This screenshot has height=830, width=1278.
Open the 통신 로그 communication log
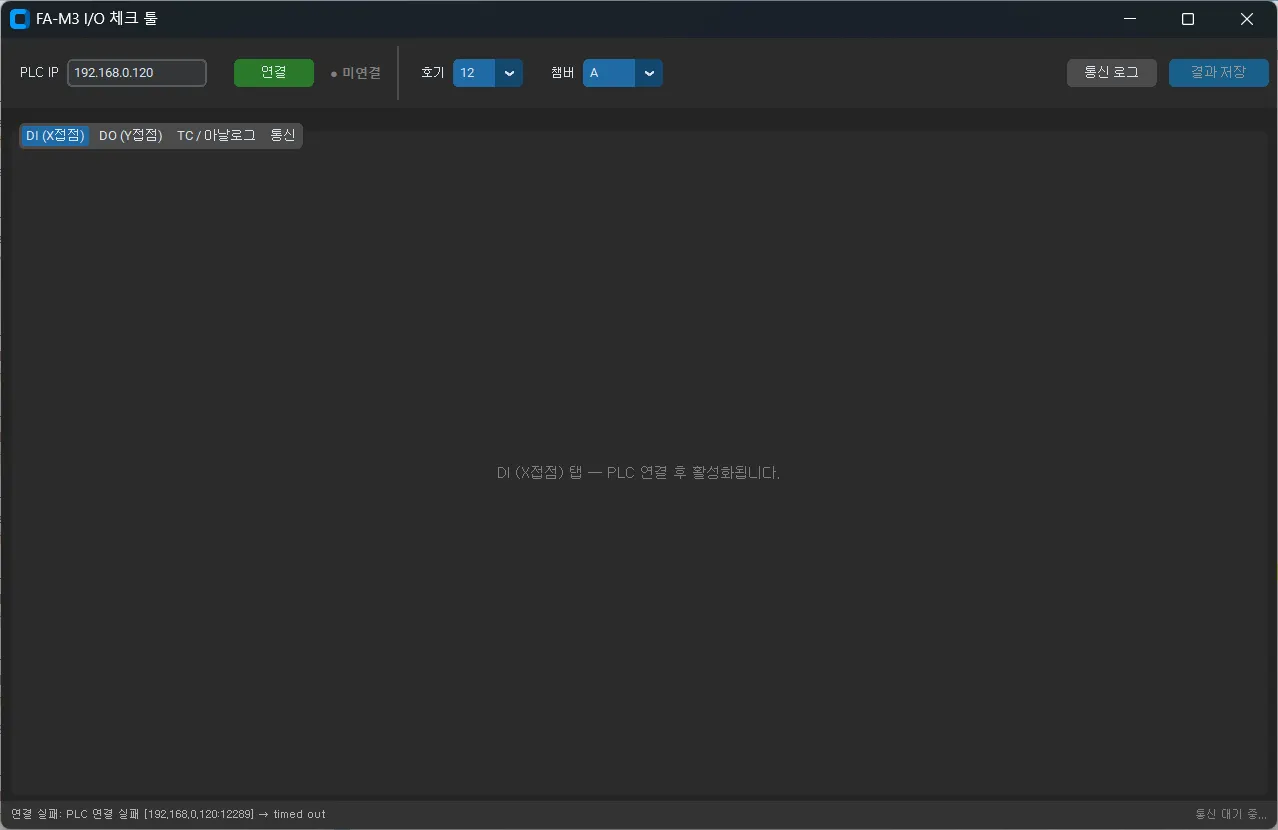(x=1111, y=73)
